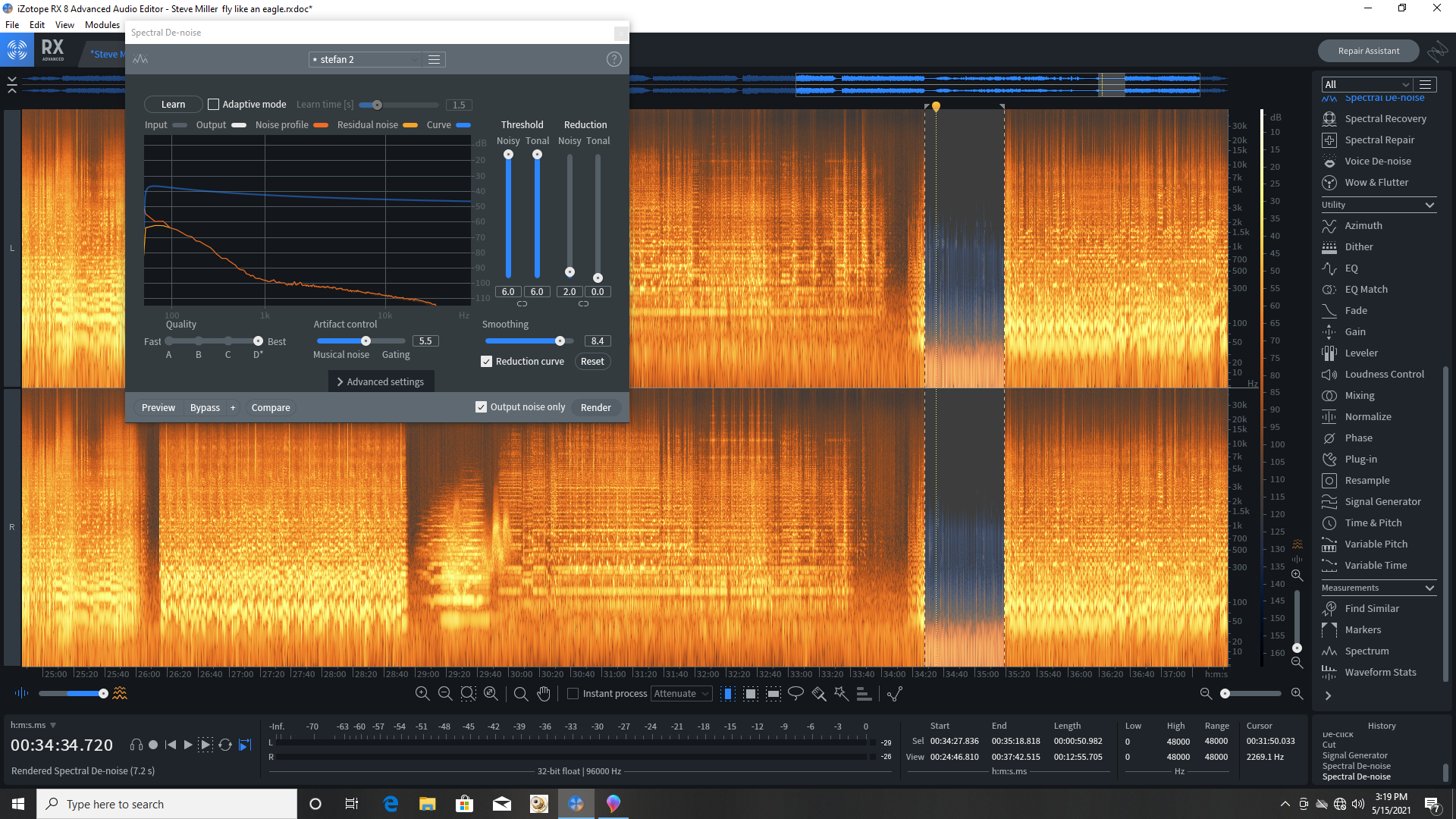Image resolution: width=1456 pixels, height=819 pixels.
Task: Click the zoom to selection icon
Action: (x=468, y=693)
